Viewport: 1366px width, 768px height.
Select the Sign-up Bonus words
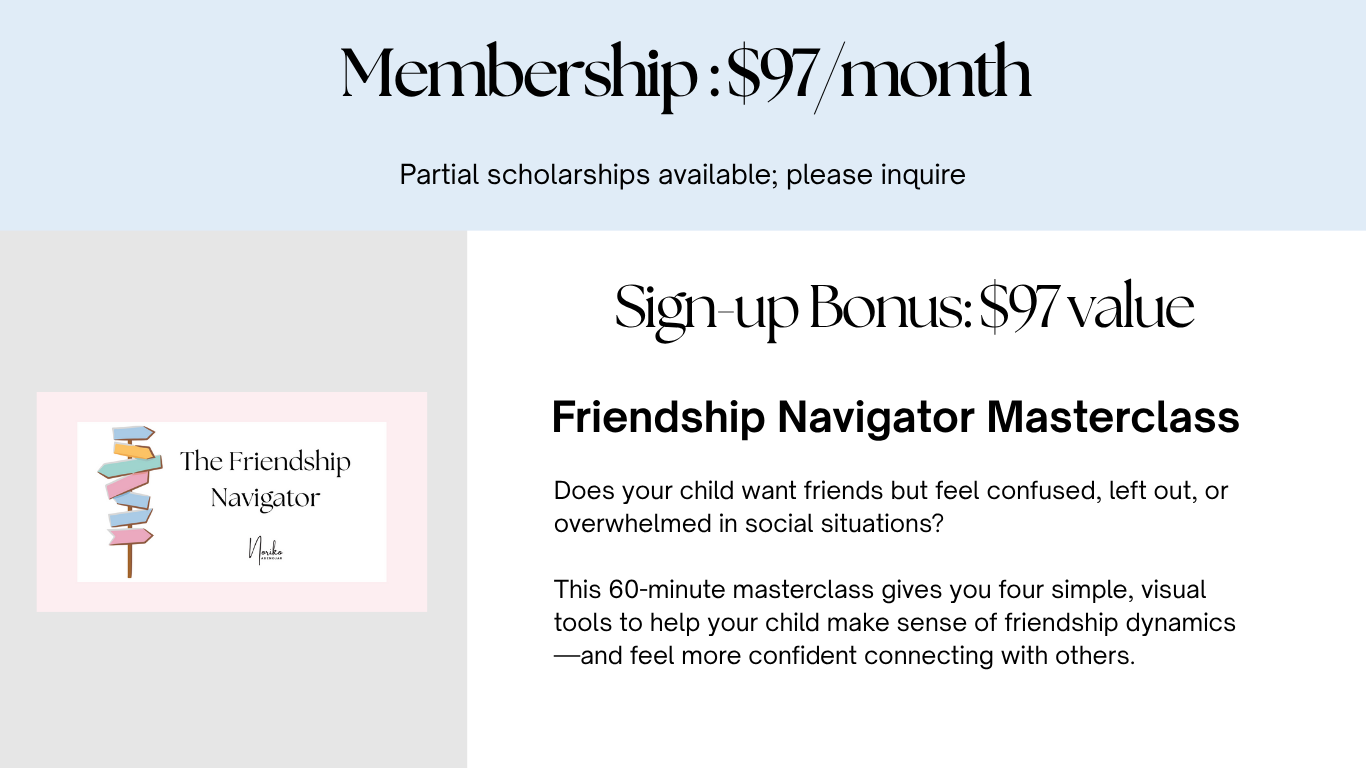791,308
